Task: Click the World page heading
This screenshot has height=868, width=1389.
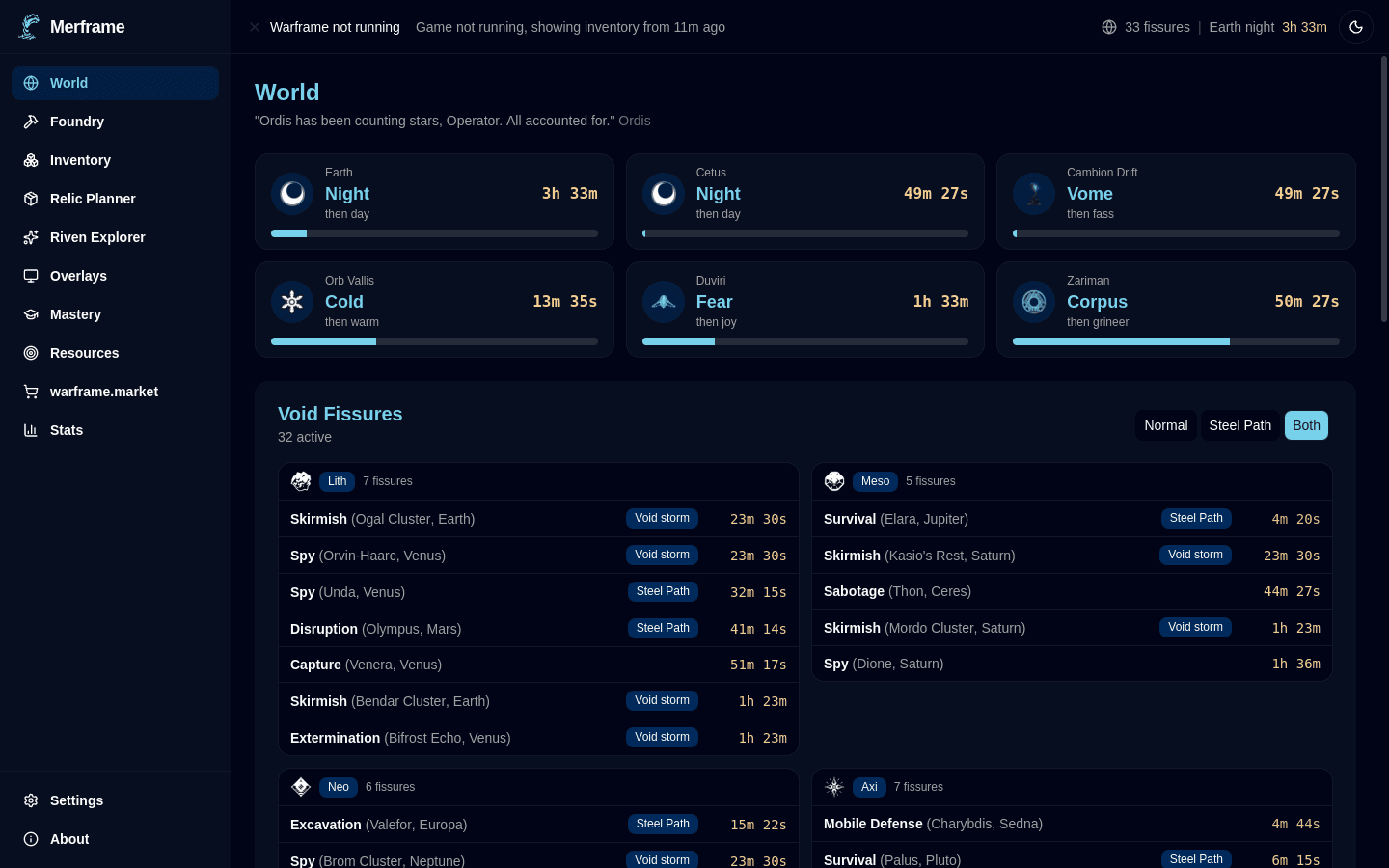Action: [287, 93]
